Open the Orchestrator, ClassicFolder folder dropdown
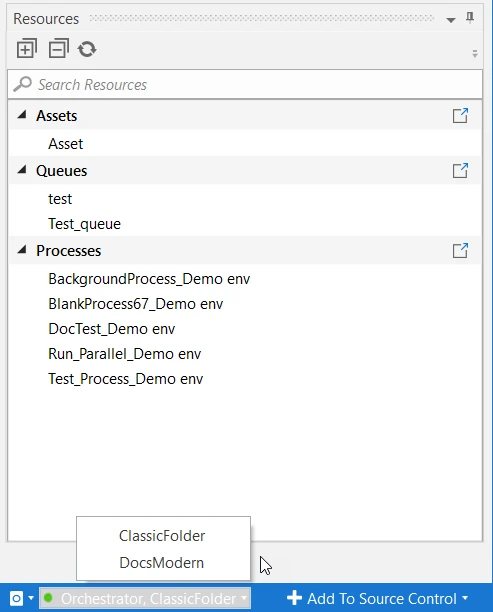The width and height of the screenshot is (493, 612). pyautogui.click(x=145, y=598)
